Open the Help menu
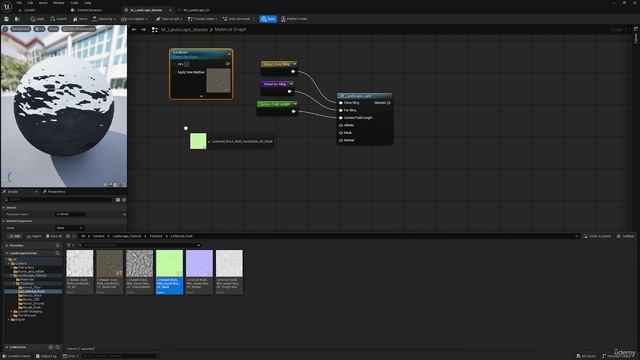This screenshot has height=360, width=640. coord(87,3)
